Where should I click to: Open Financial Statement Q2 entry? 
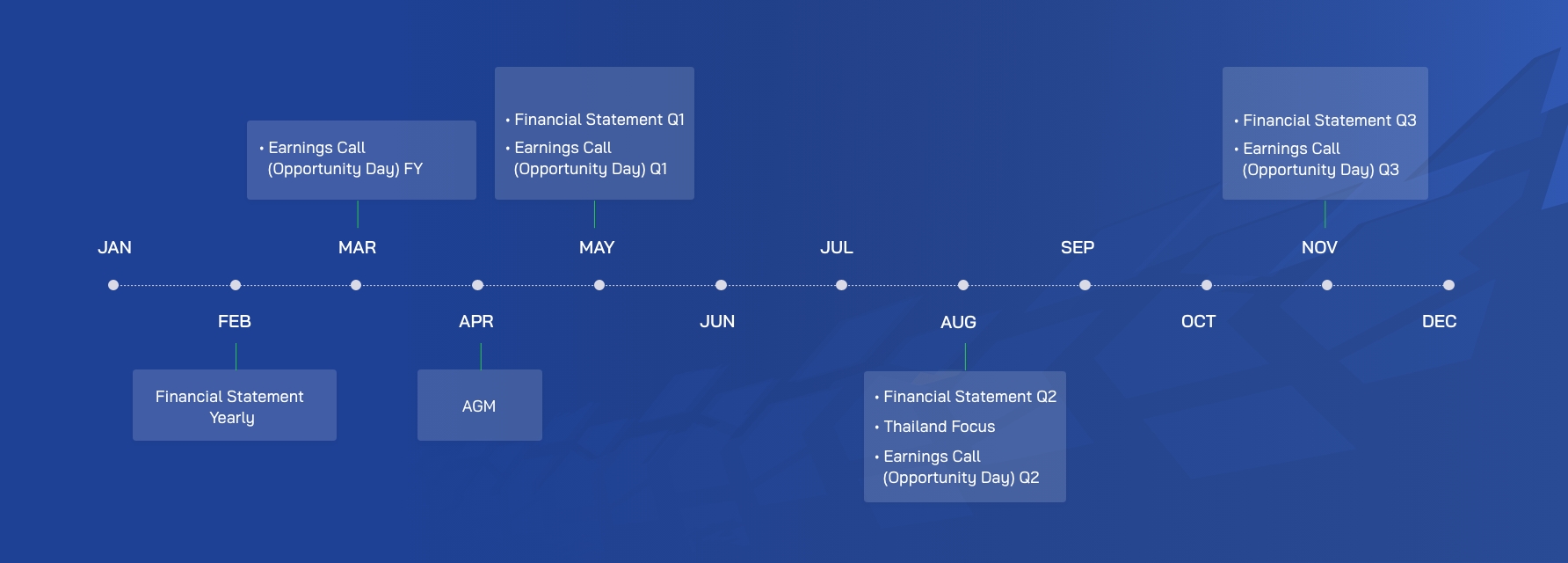[x=966, y=397]
